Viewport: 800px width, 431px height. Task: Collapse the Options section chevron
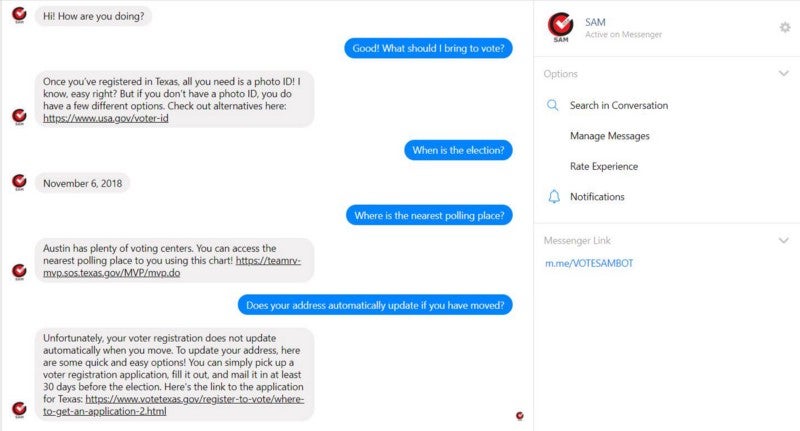pos(784,73)
